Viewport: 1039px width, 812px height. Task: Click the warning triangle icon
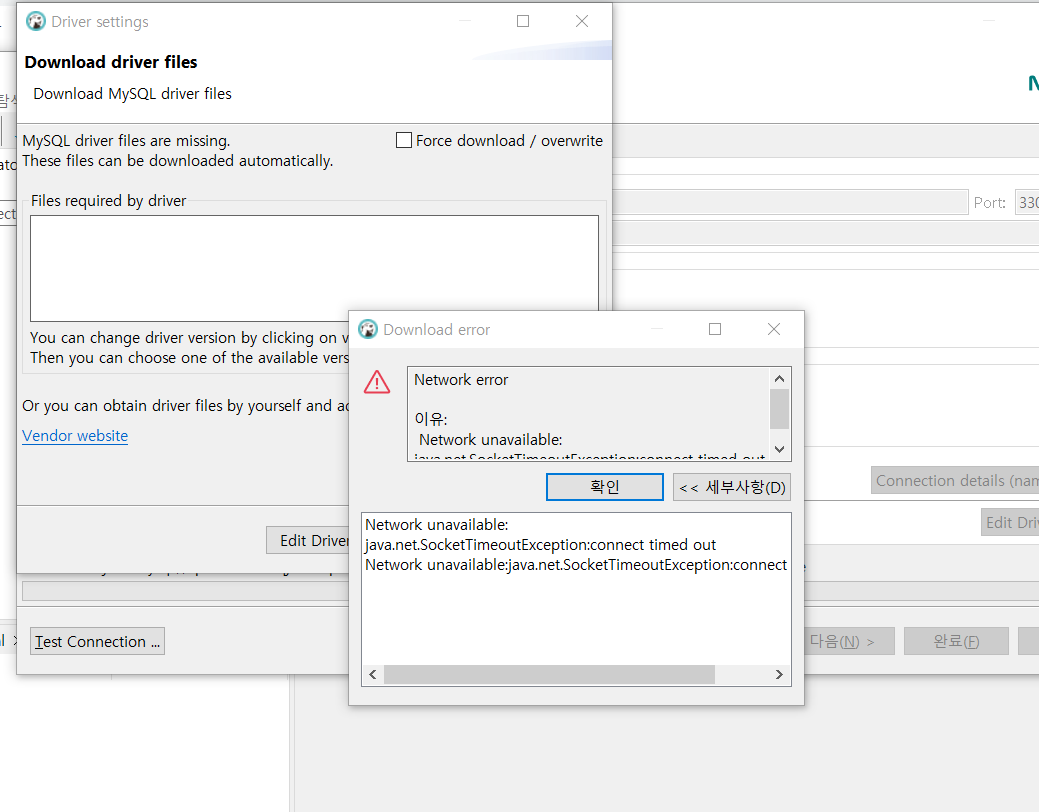coord(377,382)
